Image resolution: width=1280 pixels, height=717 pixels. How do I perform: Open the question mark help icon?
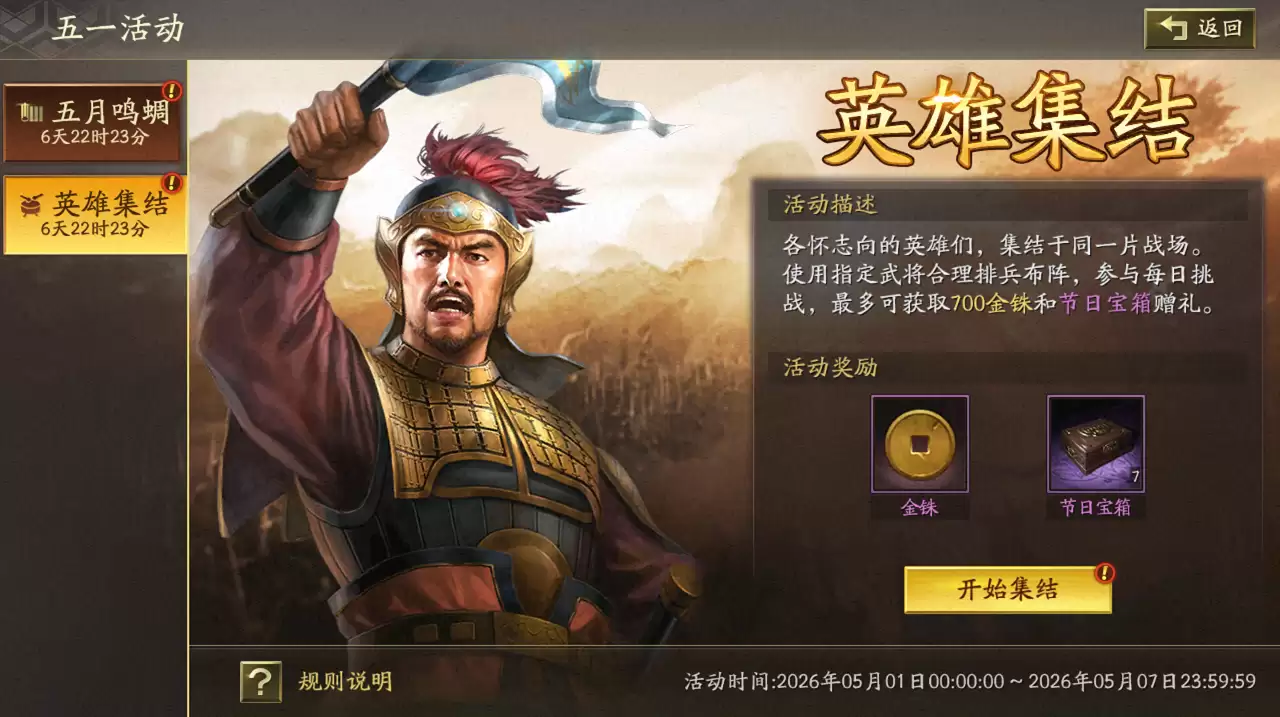click(x=260, y=682)
